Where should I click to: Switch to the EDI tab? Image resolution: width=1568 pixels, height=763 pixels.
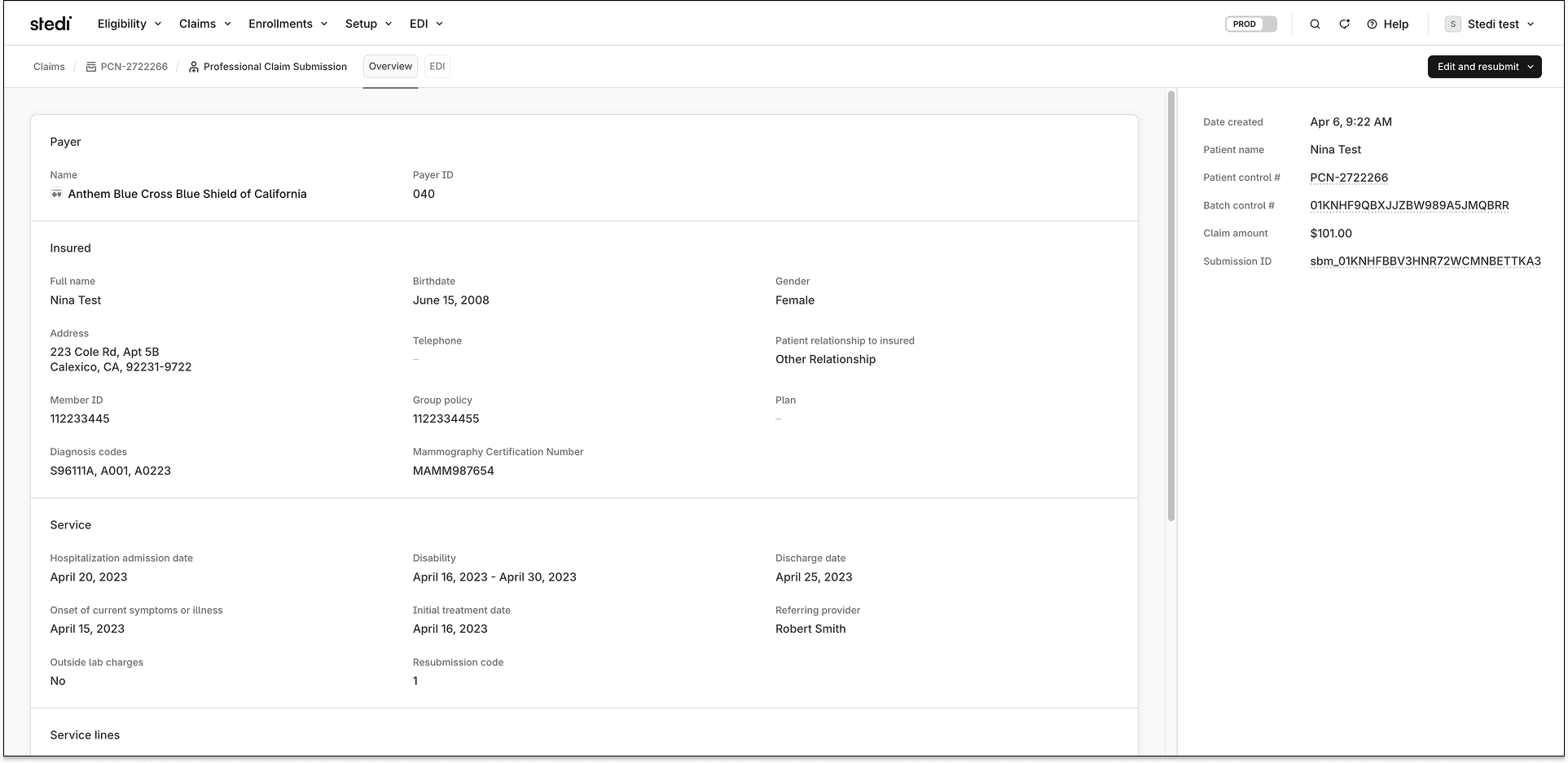(x=437, y=66)
